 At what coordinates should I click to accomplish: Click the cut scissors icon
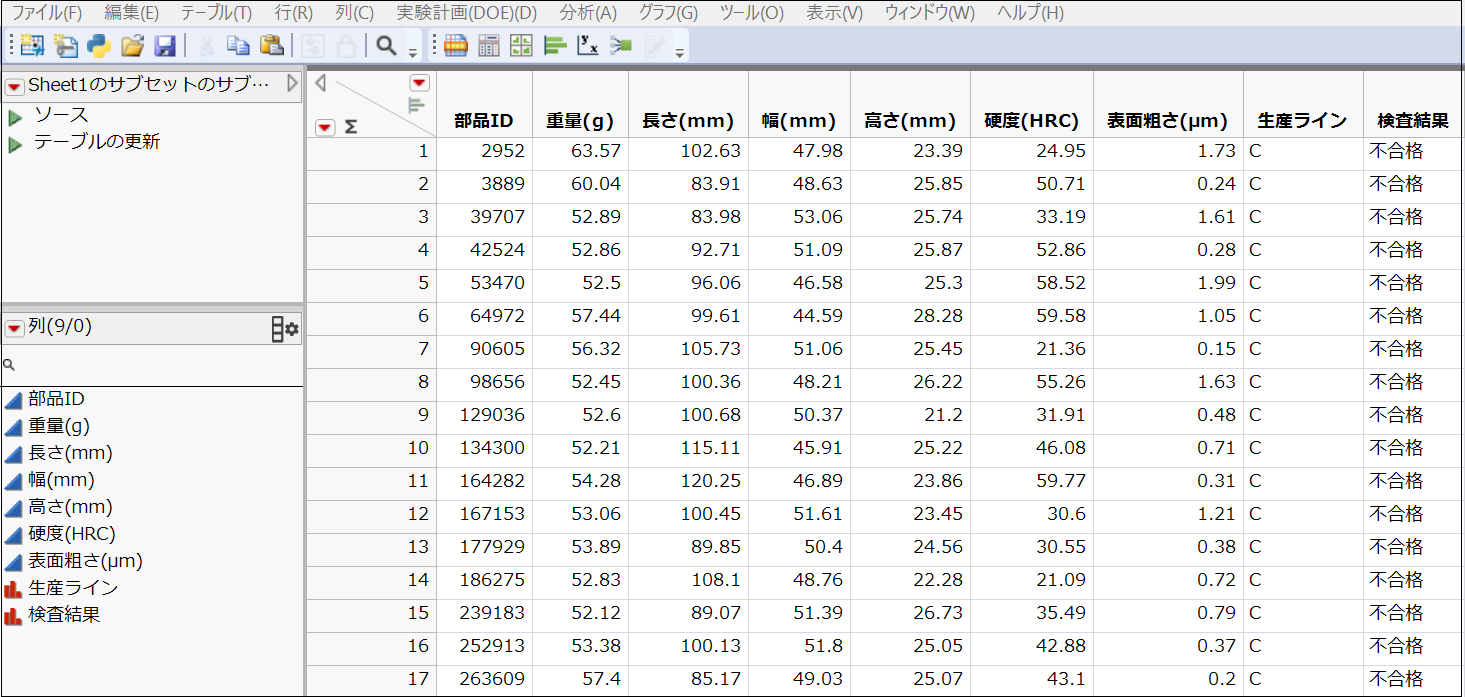(x=206, y=45)
